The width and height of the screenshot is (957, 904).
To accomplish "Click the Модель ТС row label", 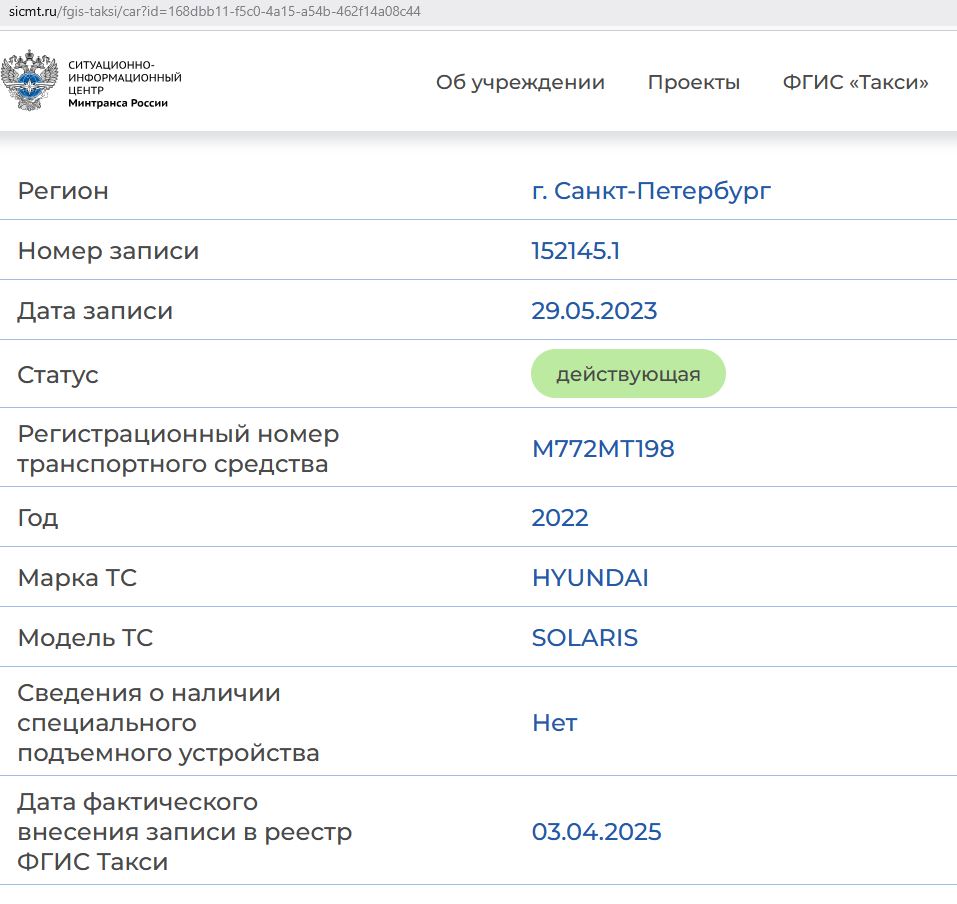I will [85, 638].
